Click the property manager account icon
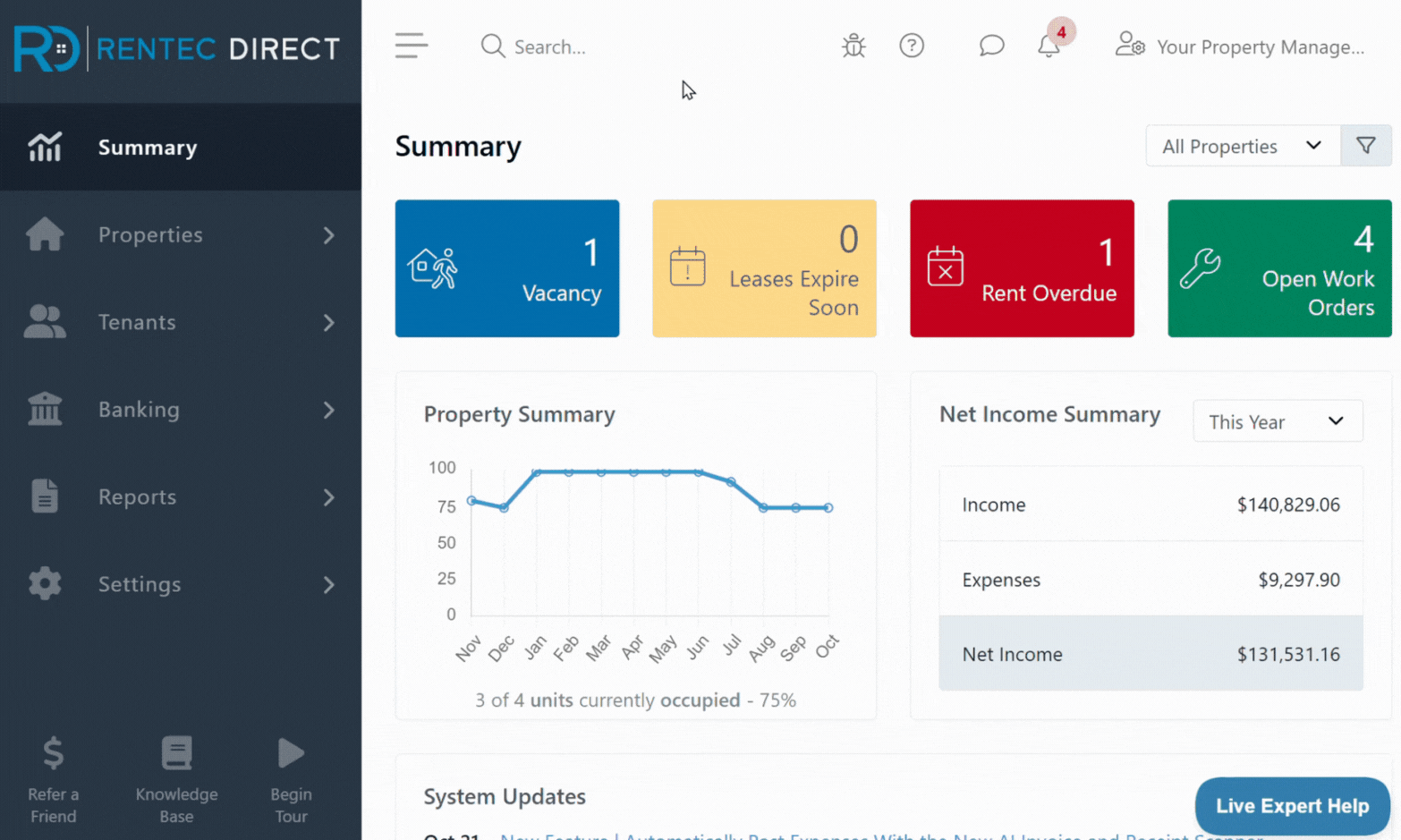The width and height of the screenshot is (1401, 840). tap(1130, 44)
